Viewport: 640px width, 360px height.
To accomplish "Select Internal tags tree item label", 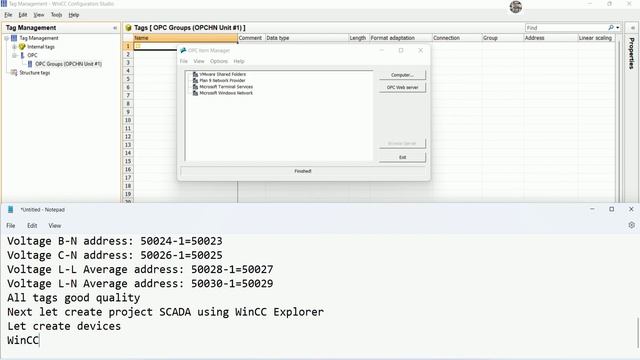I will [x=41, y=47].
